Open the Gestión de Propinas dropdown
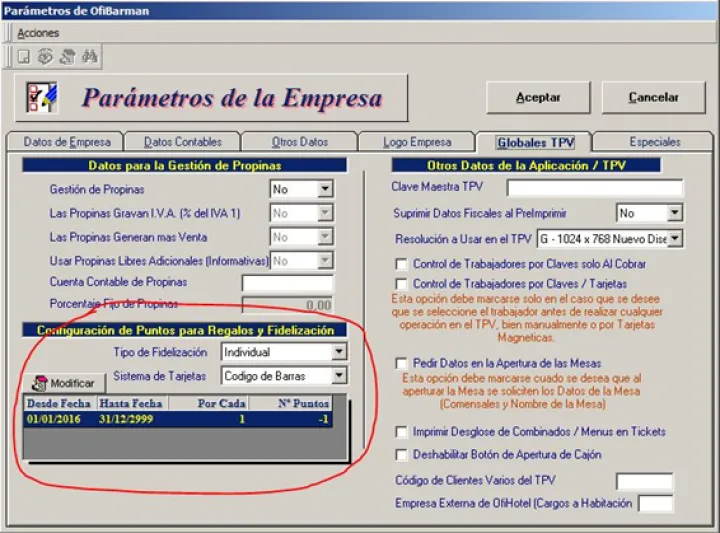The image size is (720, 533). pyautogui.click(x=325, y=189)
